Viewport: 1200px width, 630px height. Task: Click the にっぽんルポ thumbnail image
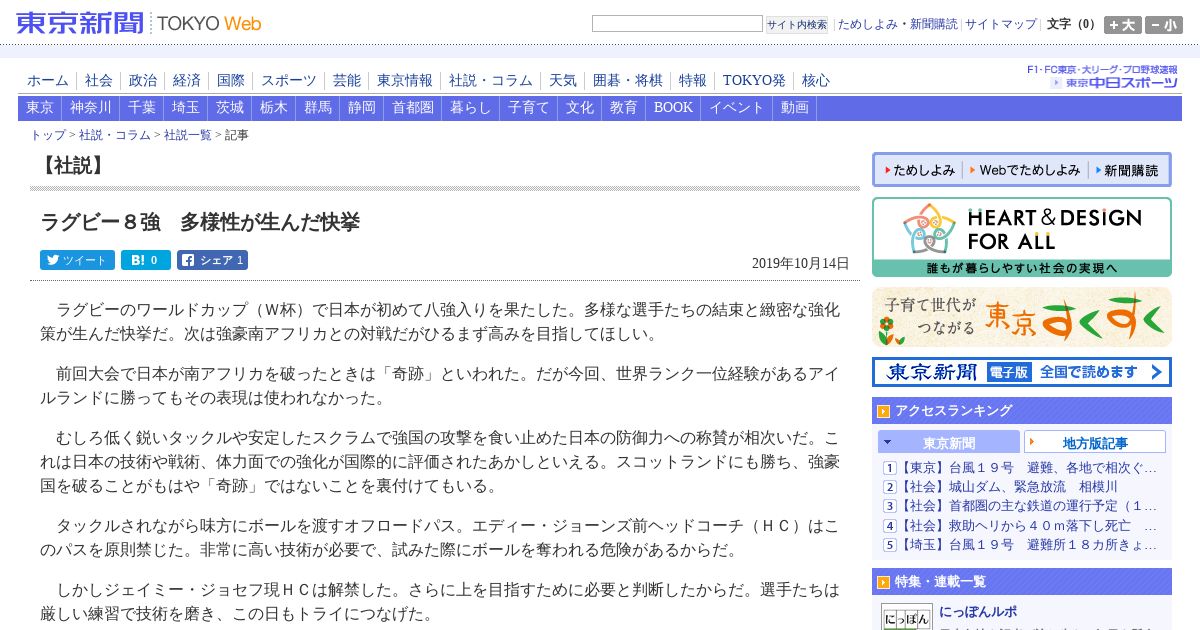[906, 617]
